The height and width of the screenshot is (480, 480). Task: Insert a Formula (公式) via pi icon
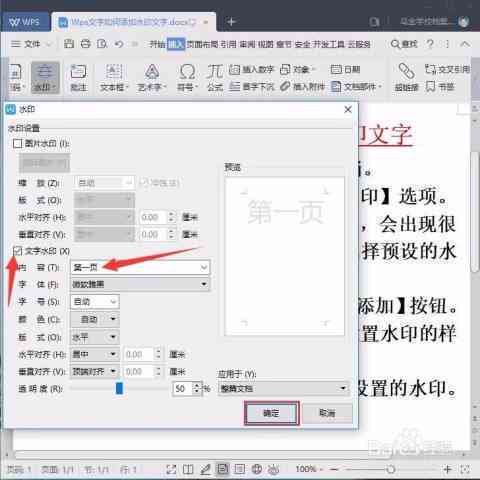[215, 77]
